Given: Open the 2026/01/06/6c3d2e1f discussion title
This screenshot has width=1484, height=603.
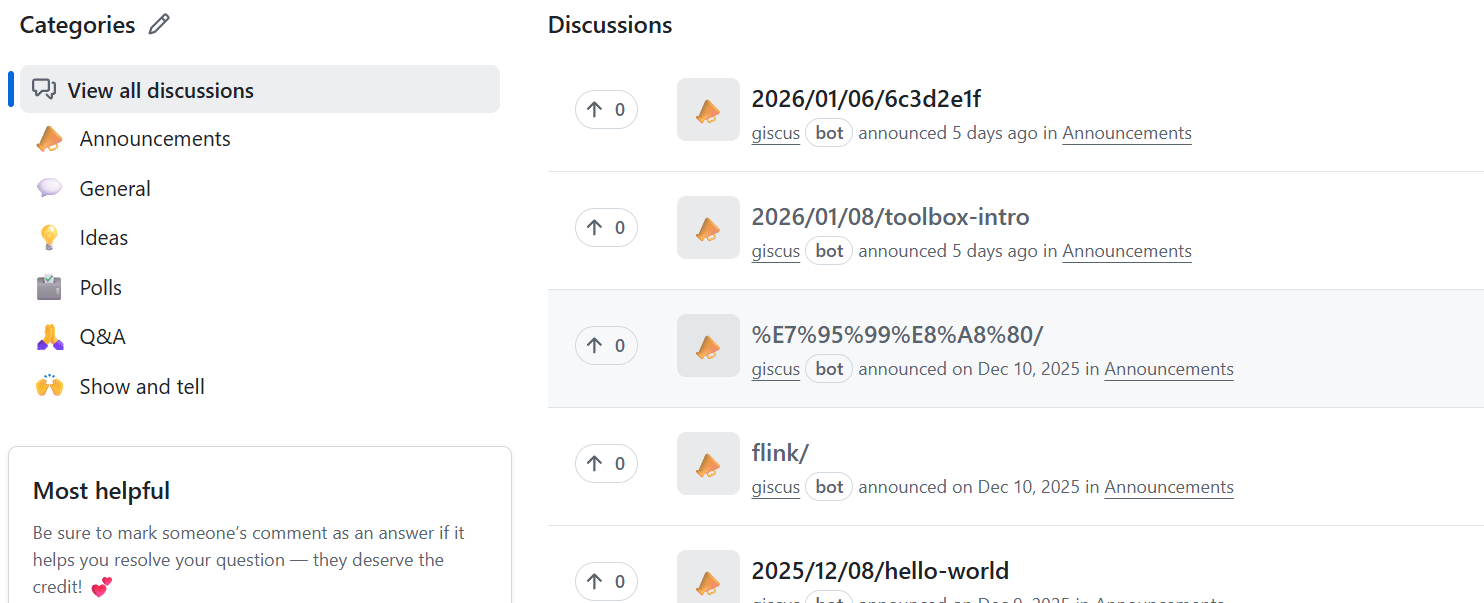Looking at the screenshot, I should (865, 99).
